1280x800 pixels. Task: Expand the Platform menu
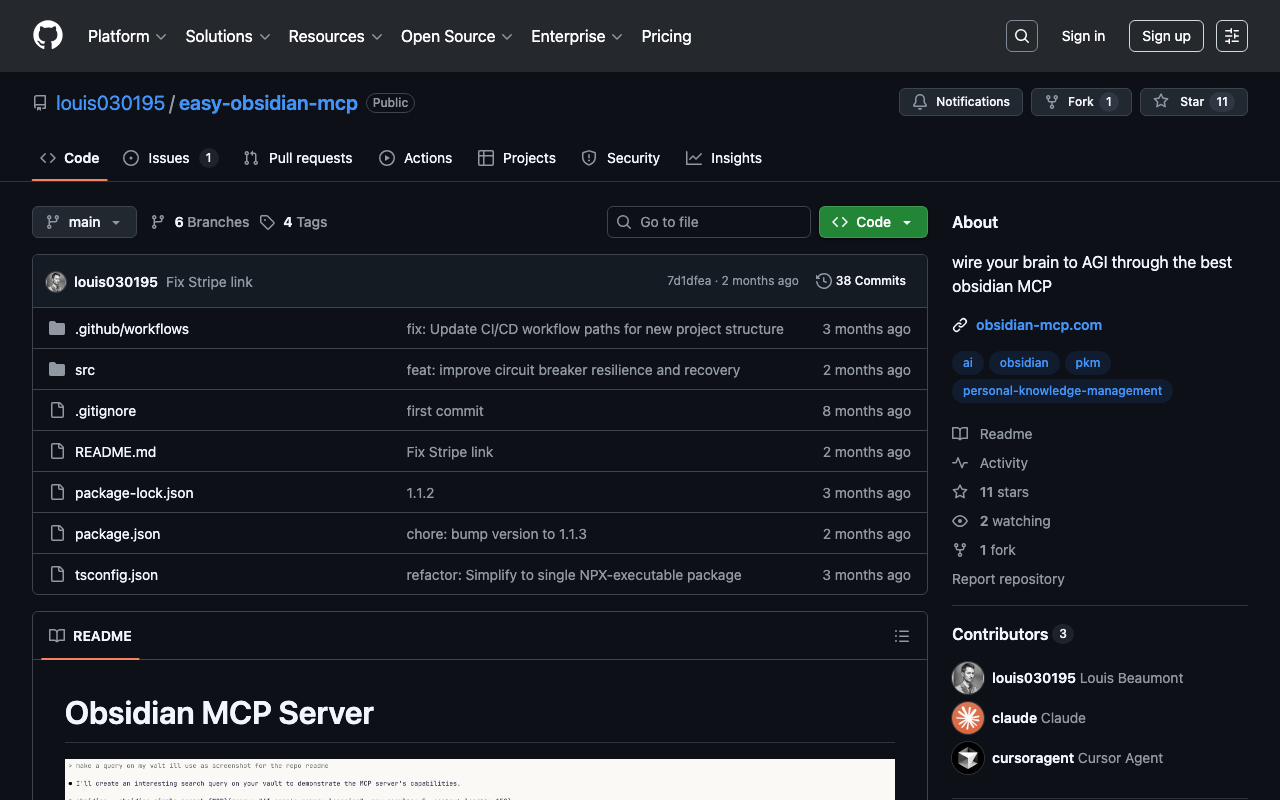click(127, 36)
